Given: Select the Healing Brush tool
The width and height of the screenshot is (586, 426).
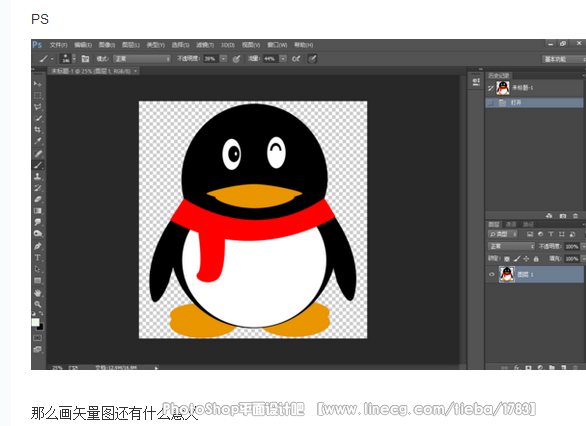Looking at the screenshot, I should [x=37, y=153].
